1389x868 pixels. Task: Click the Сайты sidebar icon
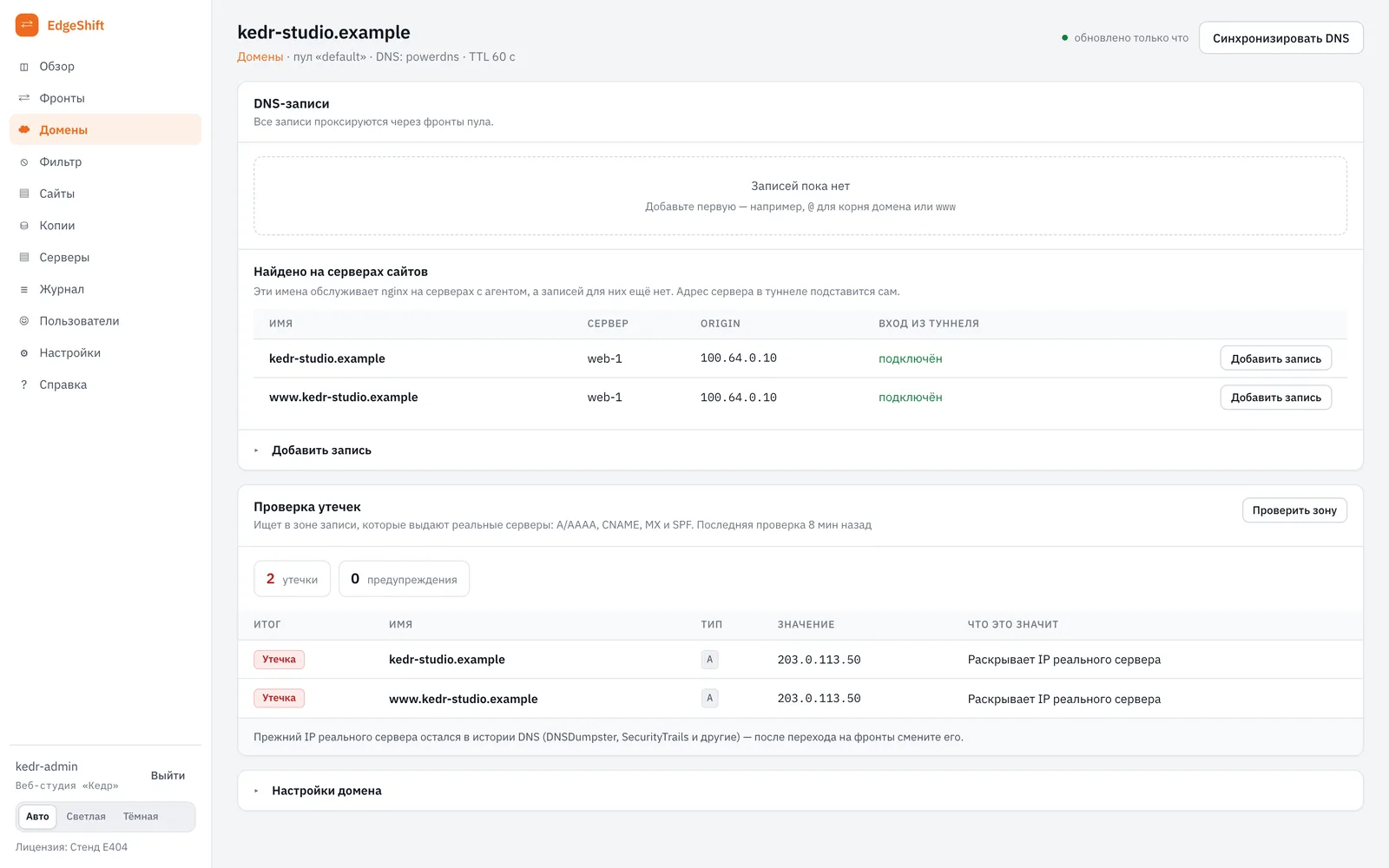point(24,194)
